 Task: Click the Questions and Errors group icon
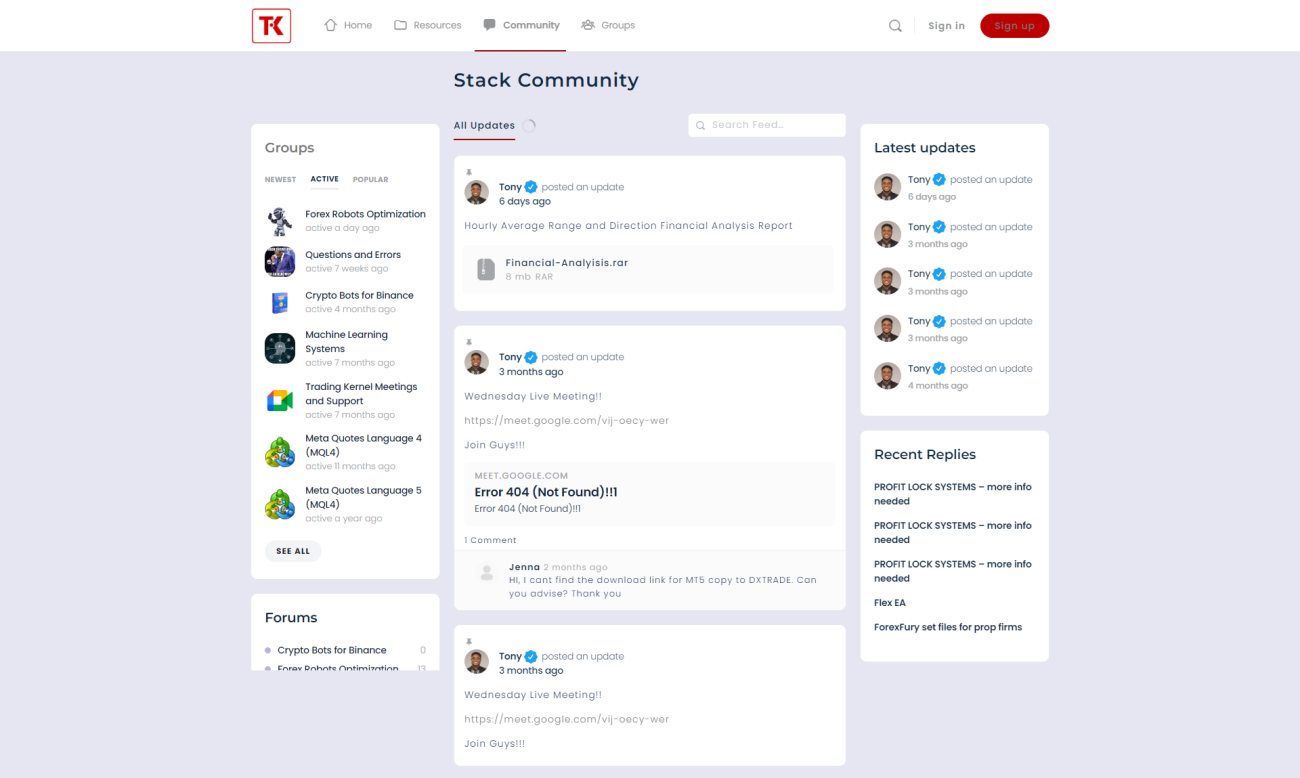tap(280, 261)
